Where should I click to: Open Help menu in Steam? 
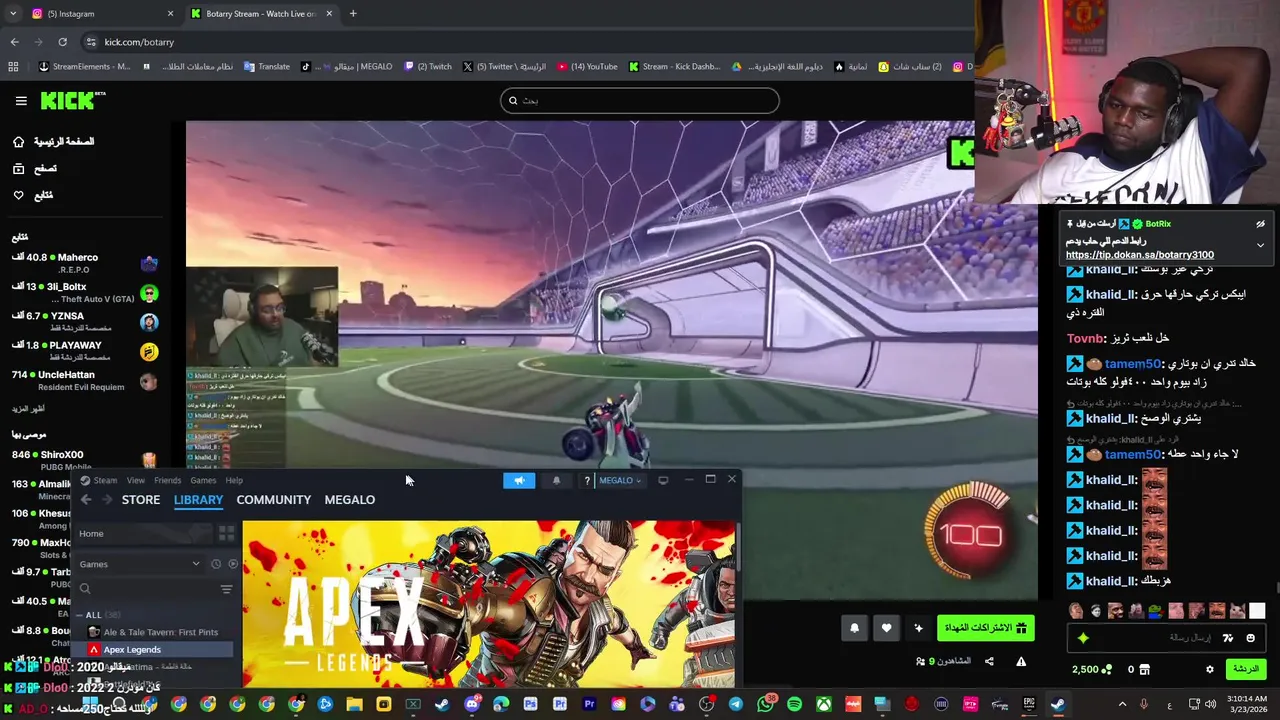tap(234, 480)
